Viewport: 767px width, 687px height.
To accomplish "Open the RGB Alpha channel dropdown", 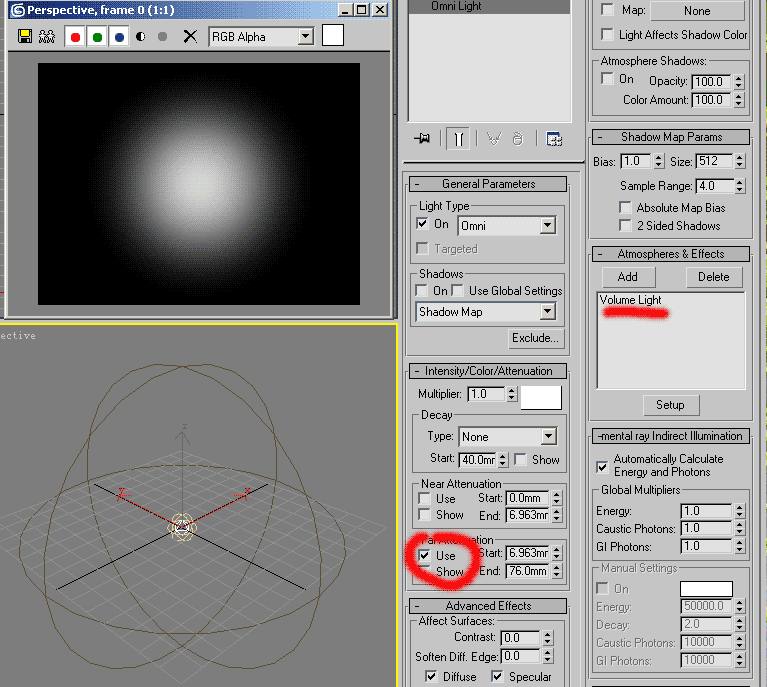I will [x=306, y=37].
